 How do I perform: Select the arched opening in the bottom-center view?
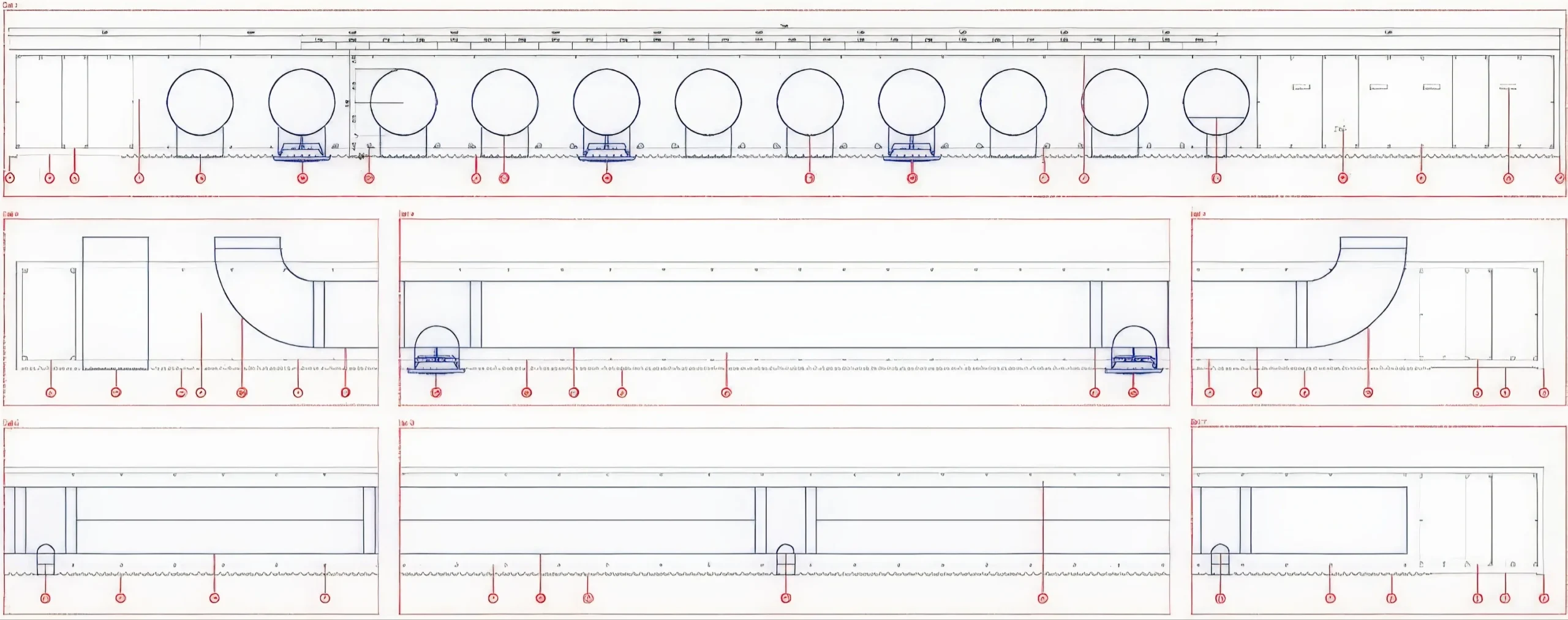click(785, 559)
